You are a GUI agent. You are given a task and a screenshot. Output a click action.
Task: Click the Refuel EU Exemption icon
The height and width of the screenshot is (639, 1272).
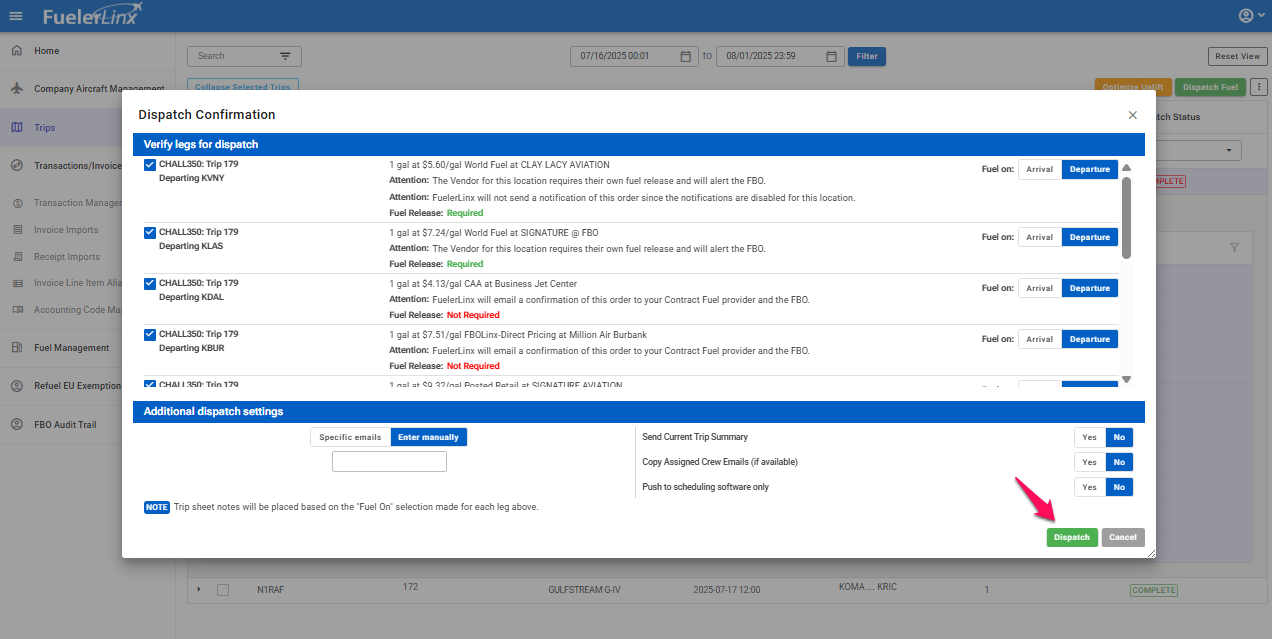coord(17,386)
